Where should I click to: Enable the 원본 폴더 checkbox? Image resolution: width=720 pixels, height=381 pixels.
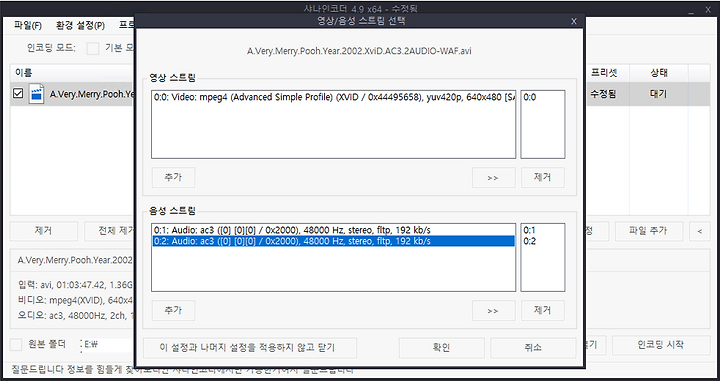16,344
